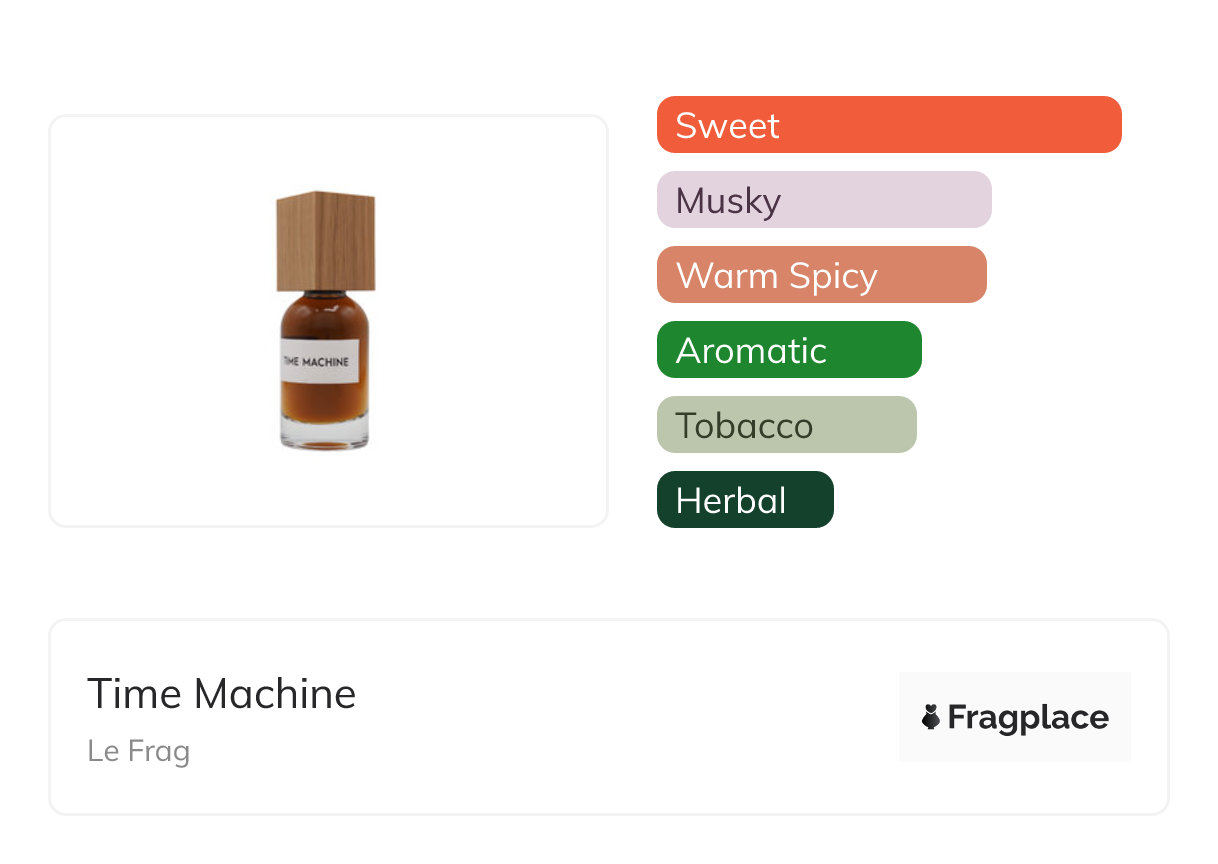Click the Fragplace wordmark text
Screen dimensions: 1218x864
click(x=1028, y=717)
